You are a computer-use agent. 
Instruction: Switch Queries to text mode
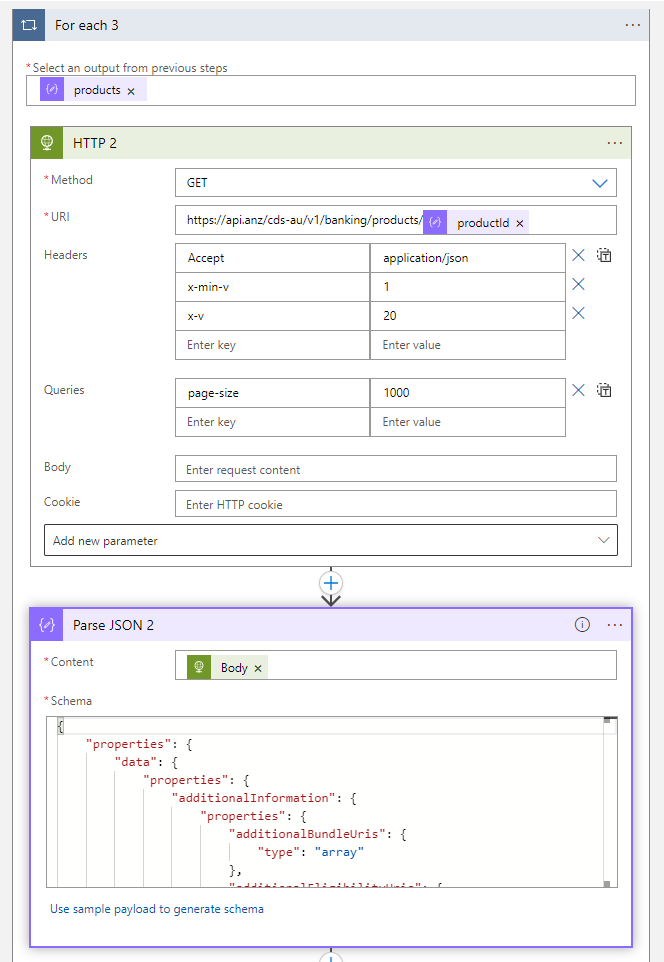[604, 390]
